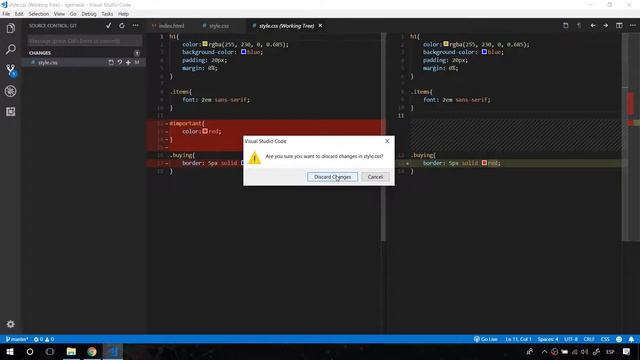Click the feedback smiley in status bar
640x360 pixels.
(619, 339)
